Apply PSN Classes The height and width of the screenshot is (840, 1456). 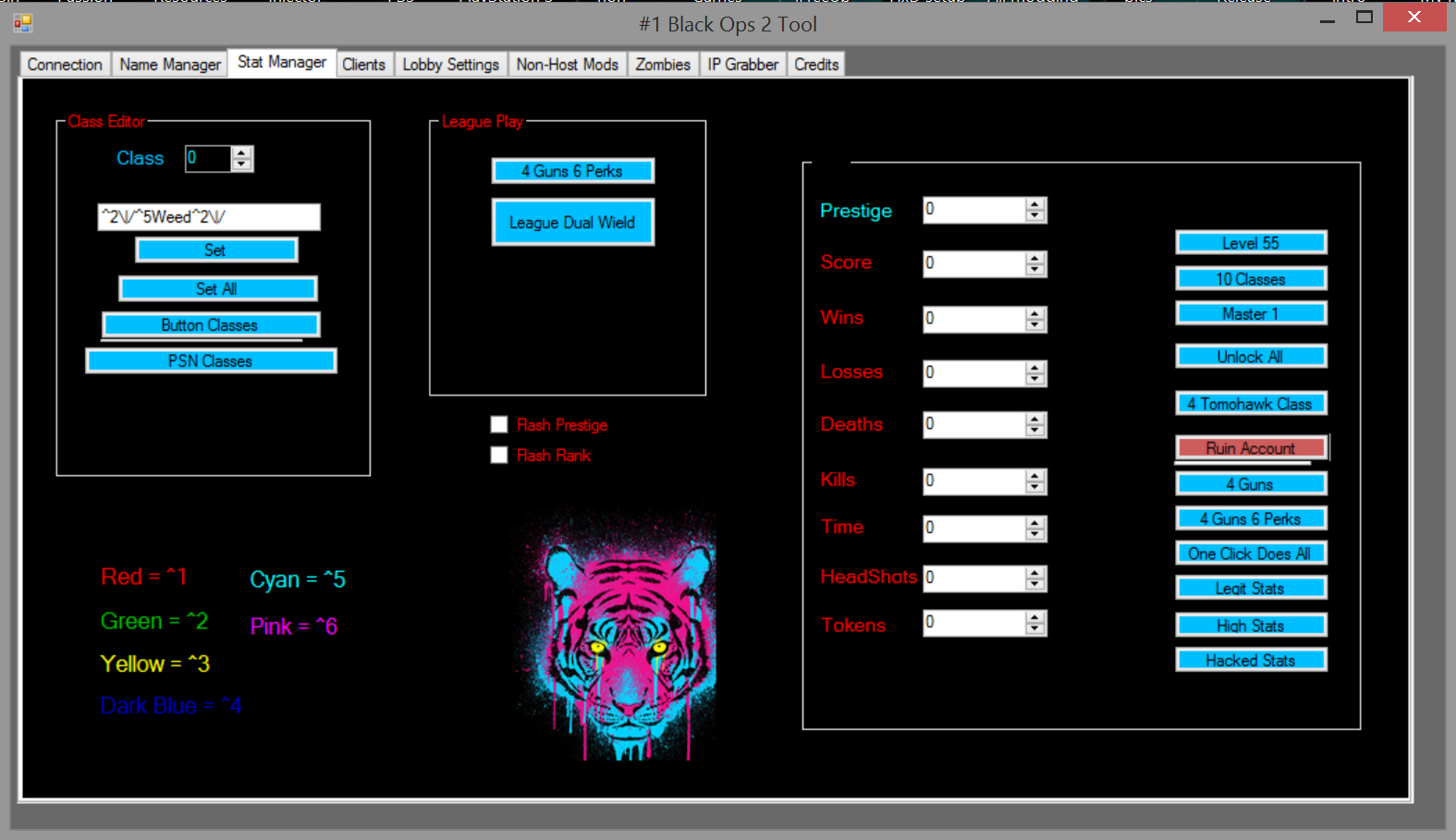click(211, 361)
